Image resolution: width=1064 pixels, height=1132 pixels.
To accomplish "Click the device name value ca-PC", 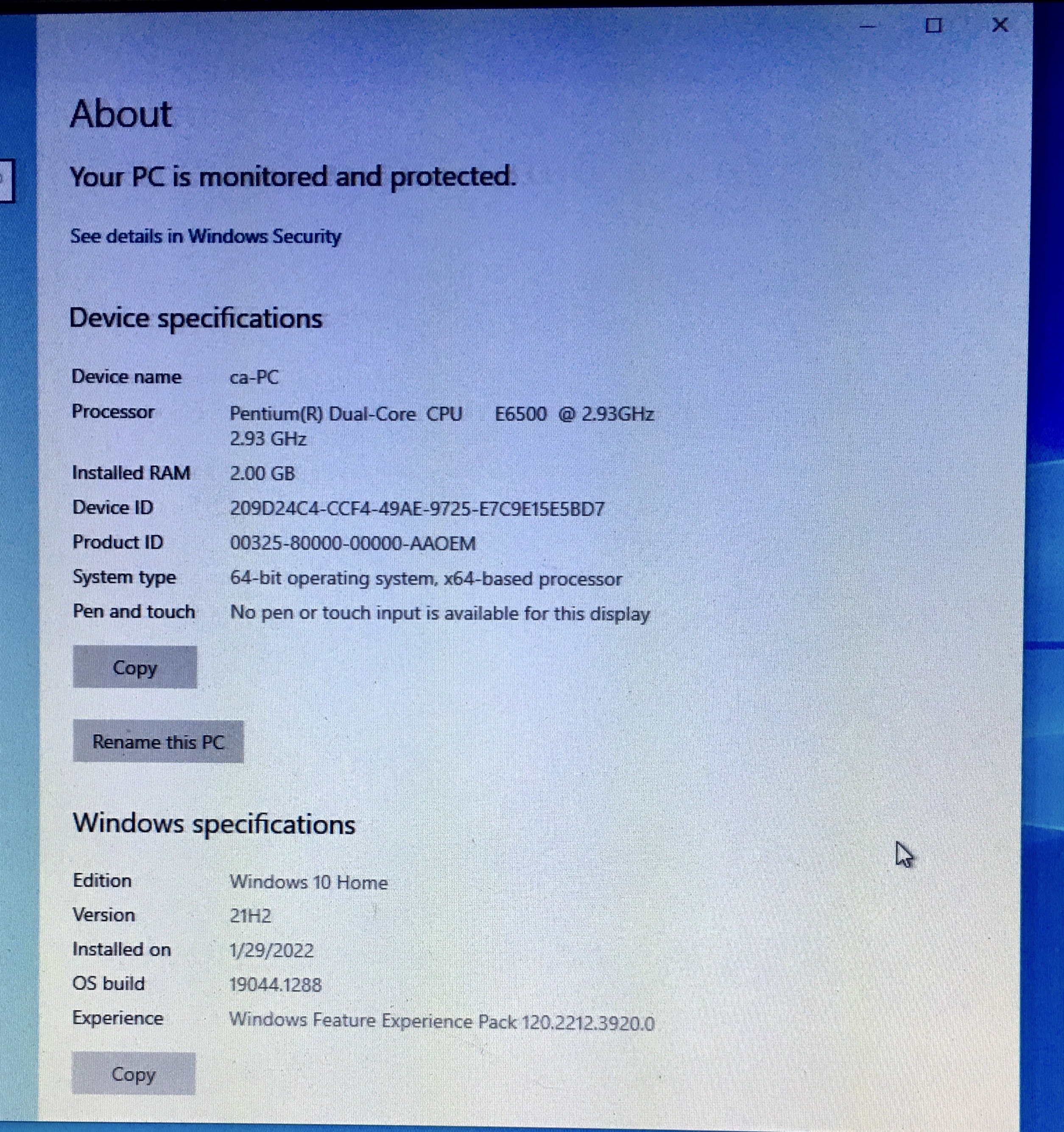I will click(254, 377).
